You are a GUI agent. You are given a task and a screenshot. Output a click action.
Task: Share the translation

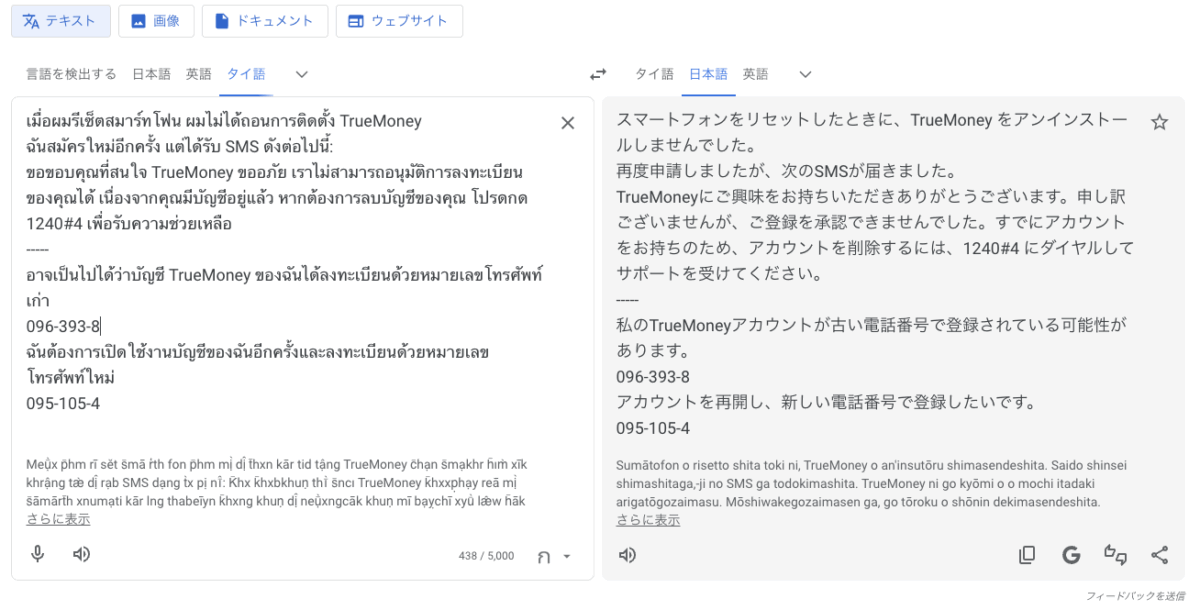[x=1159, y=555]
